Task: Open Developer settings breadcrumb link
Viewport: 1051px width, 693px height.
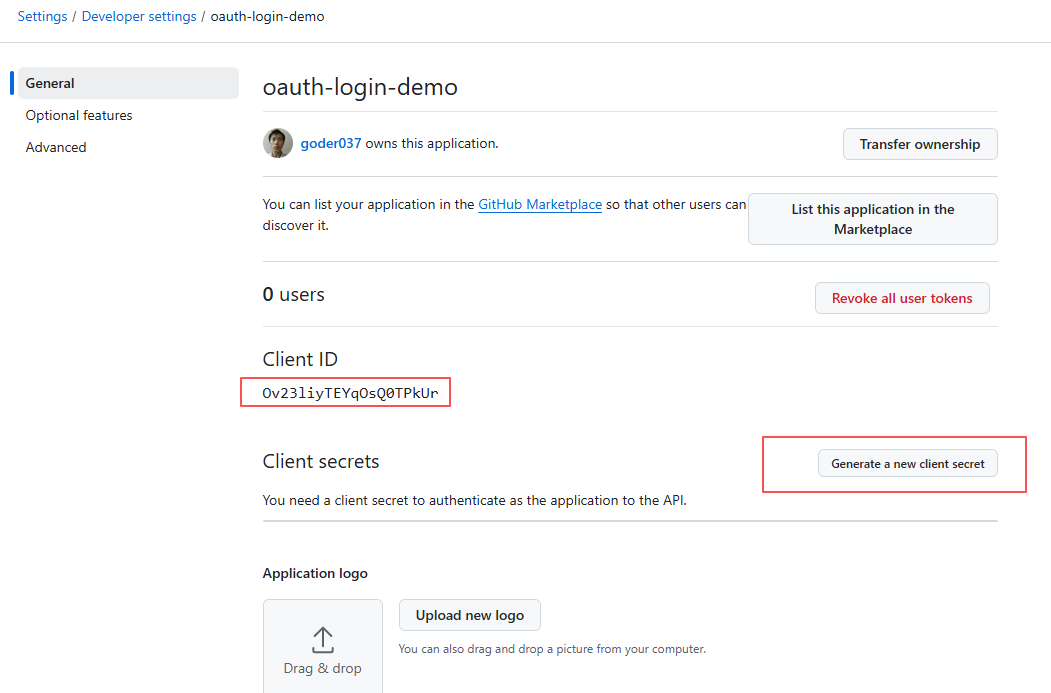Action: click(139, 16)
